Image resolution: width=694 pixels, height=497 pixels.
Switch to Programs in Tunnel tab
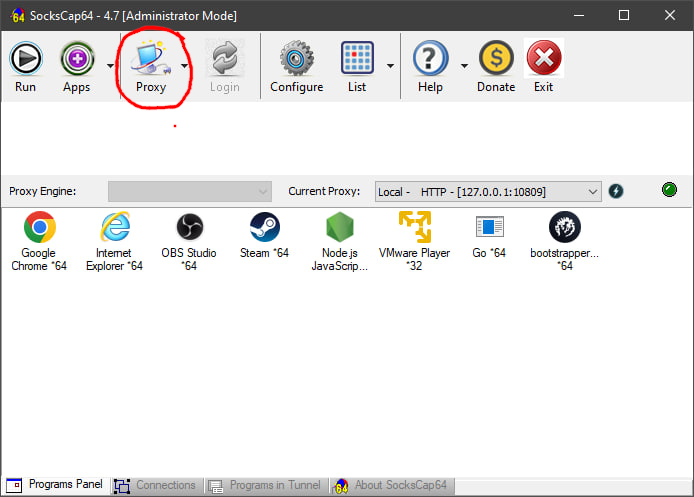point(264,485)
